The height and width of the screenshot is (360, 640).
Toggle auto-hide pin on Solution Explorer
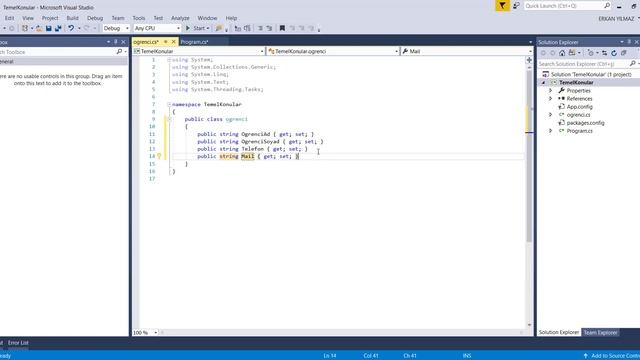click(629, 42)
